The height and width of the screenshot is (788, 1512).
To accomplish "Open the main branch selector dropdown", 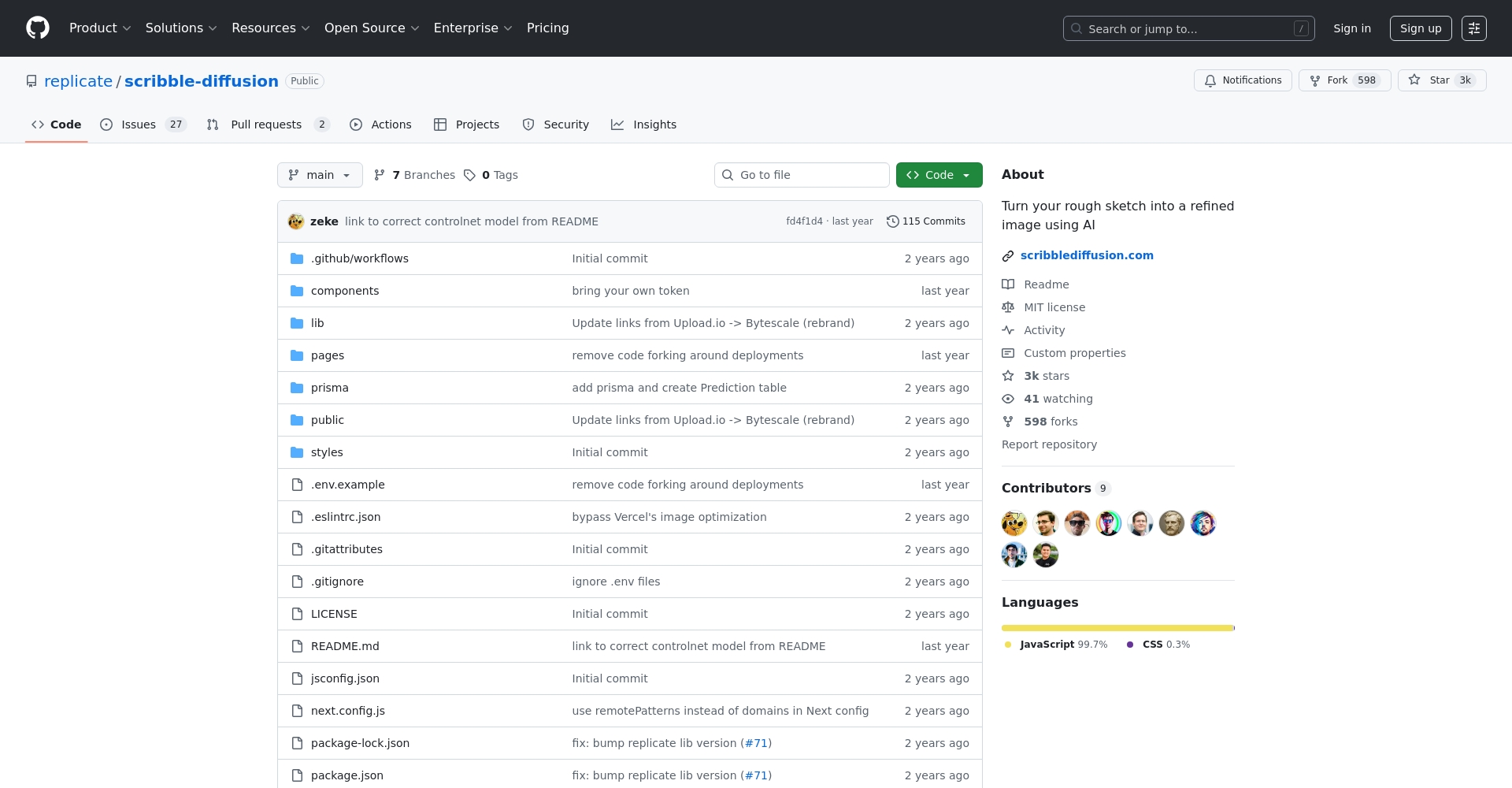I will (x=320, y=175).
